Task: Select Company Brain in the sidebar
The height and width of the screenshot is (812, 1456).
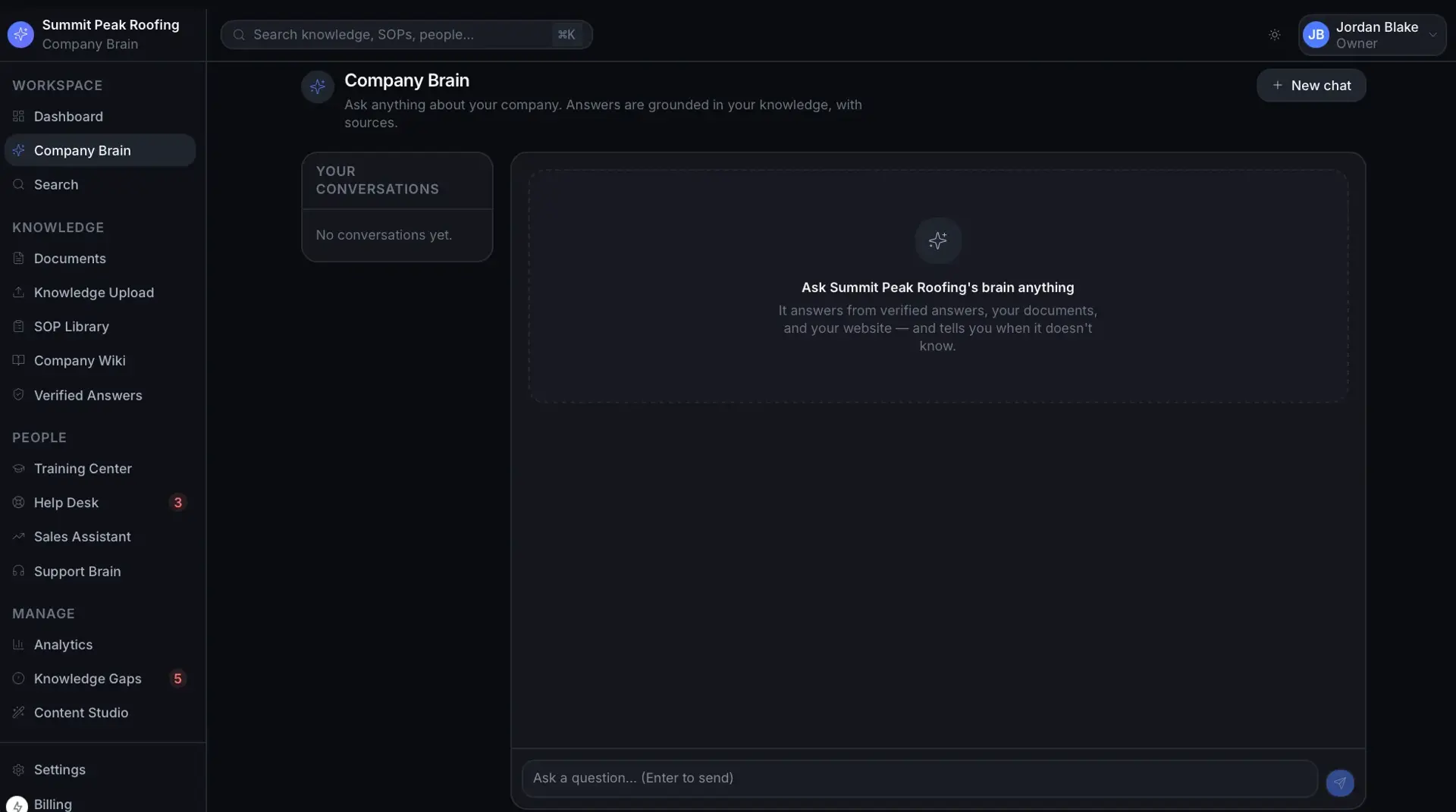Action: (x=100, y=150)
